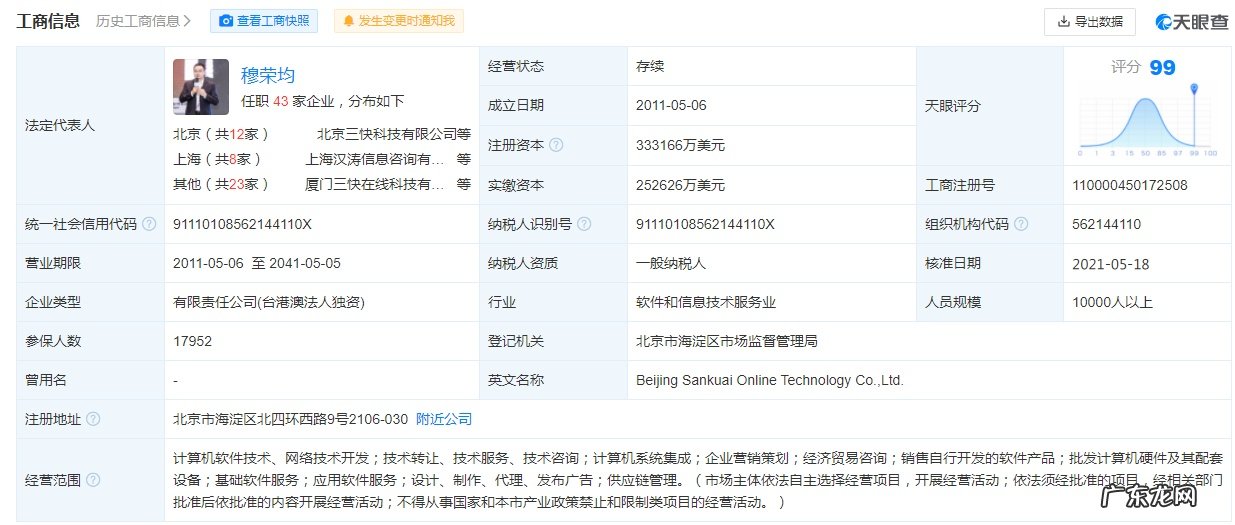Click the help icon next to 注册地址

[x=93, y=419]
